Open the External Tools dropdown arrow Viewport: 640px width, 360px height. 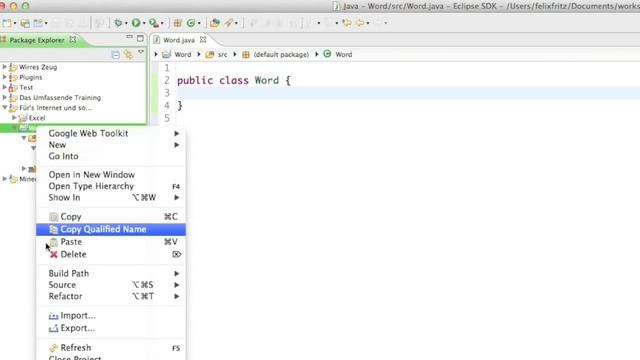pyautogui.click(x=162, y=23)
